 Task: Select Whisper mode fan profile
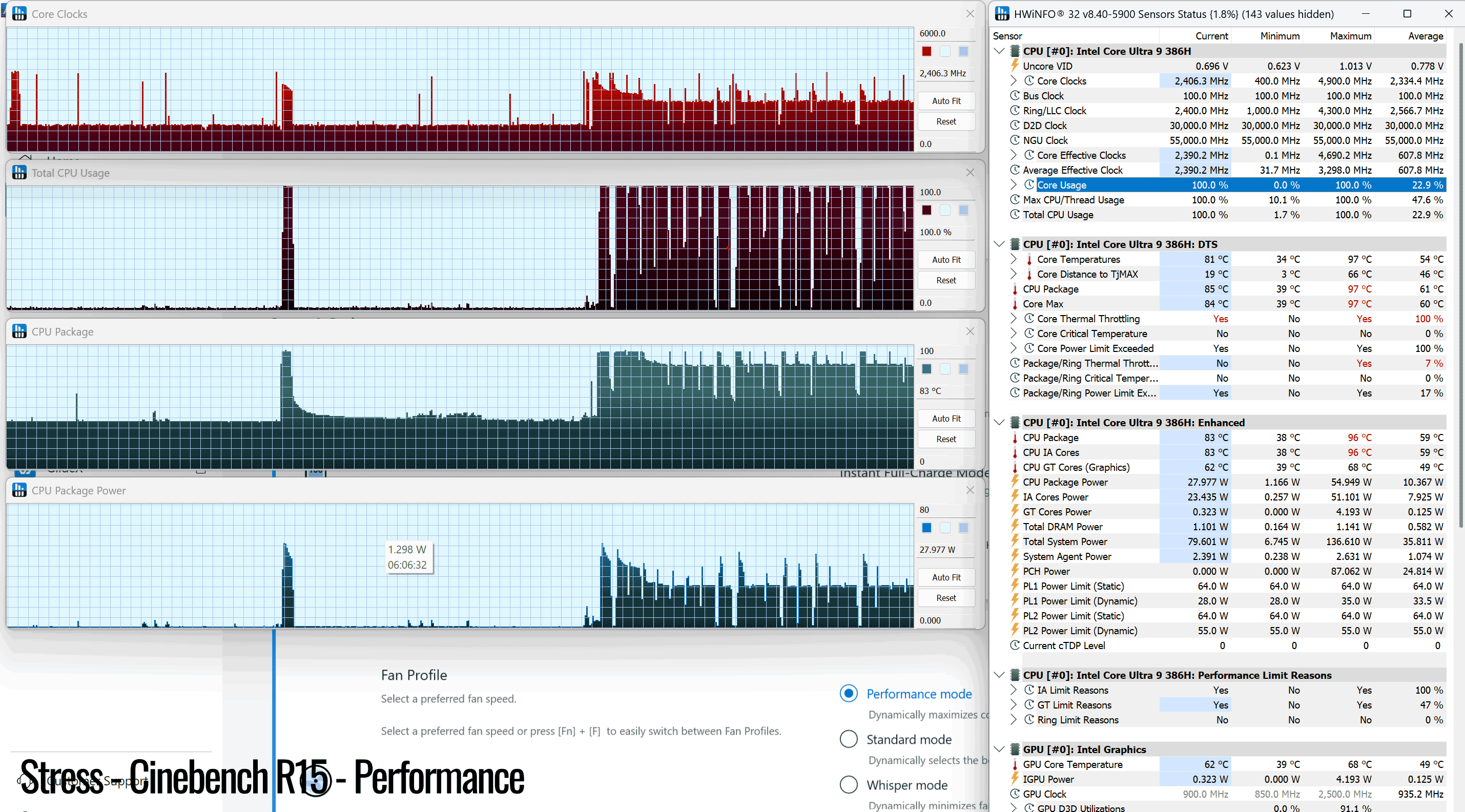pyautogui.click(x=849, y=785)
